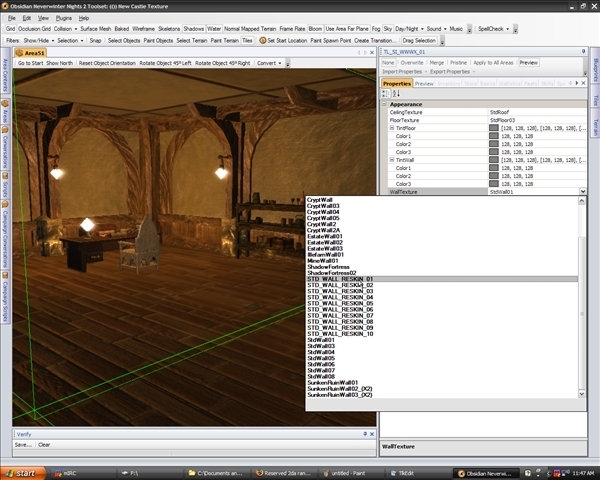Click the TintFloor Color1 gray swatch
This screenshot has height=480, width=600.
[493, 136]
